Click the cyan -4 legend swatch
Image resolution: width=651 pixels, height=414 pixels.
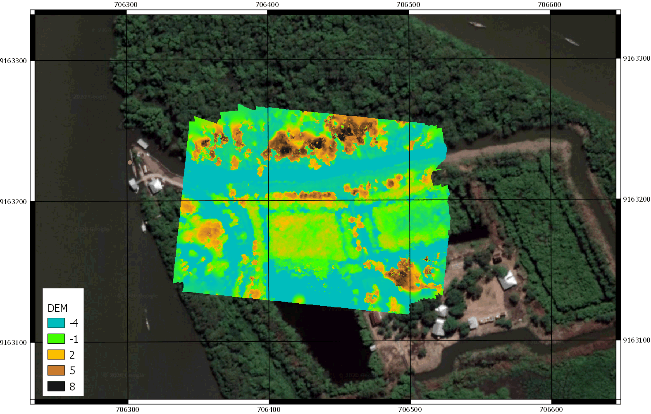coord(57,322)
